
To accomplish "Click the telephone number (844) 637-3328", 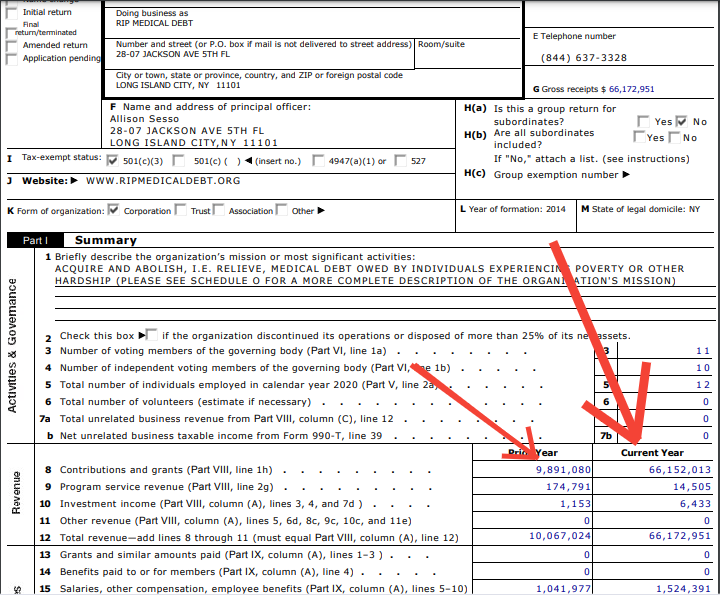I will coord(584,58).
